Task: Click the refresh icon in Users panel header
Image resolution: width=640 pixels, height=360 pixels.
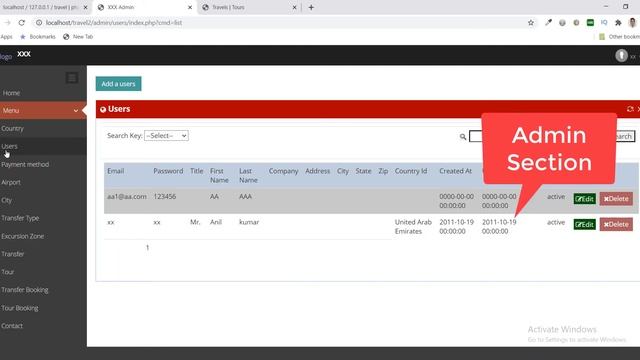Action: pyautogui.click(x=630, y=109)
